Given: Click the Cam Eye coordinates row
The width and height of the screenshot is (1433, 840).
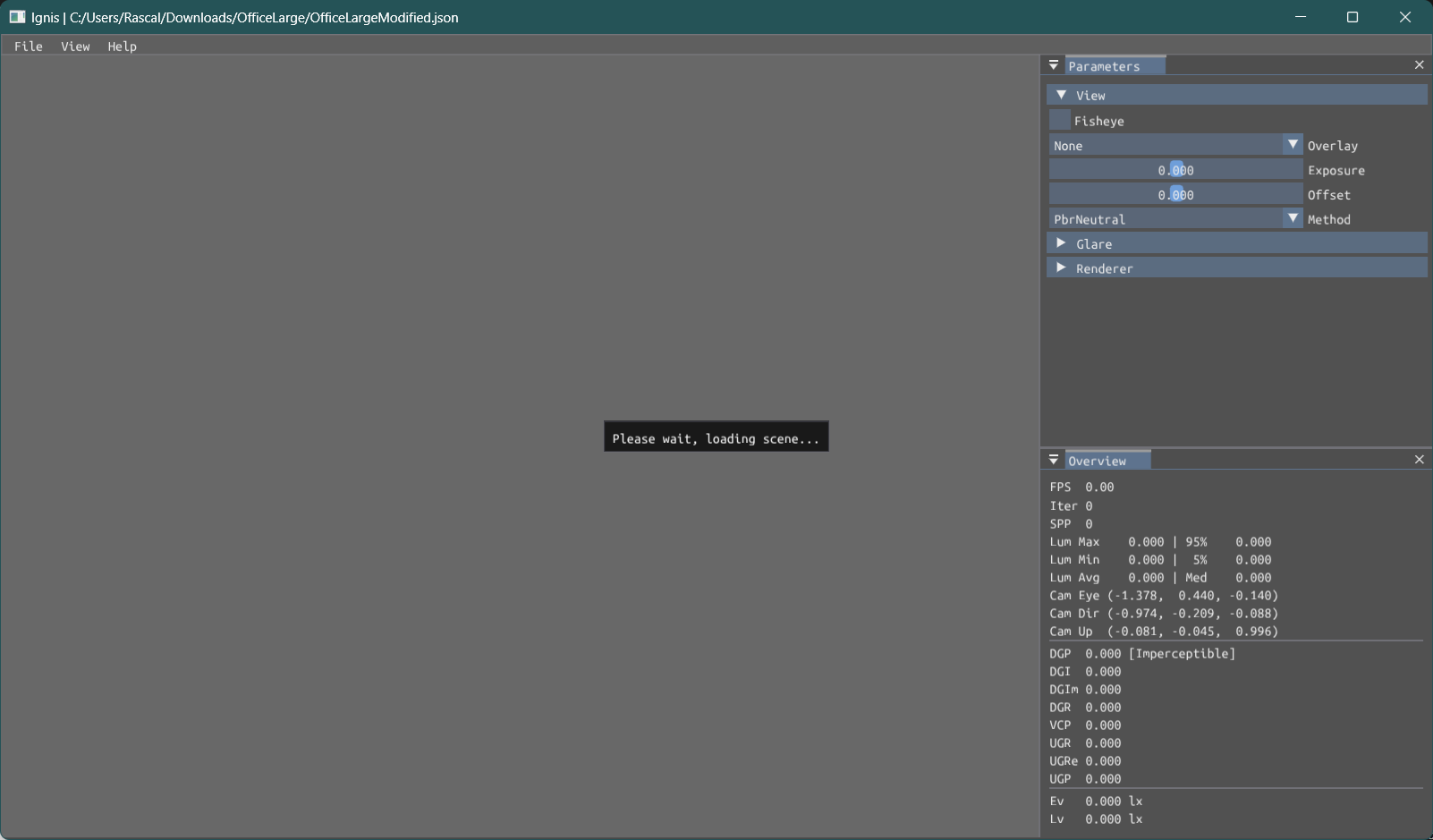Looking at the screenshot, I should tap(1164, 596).
